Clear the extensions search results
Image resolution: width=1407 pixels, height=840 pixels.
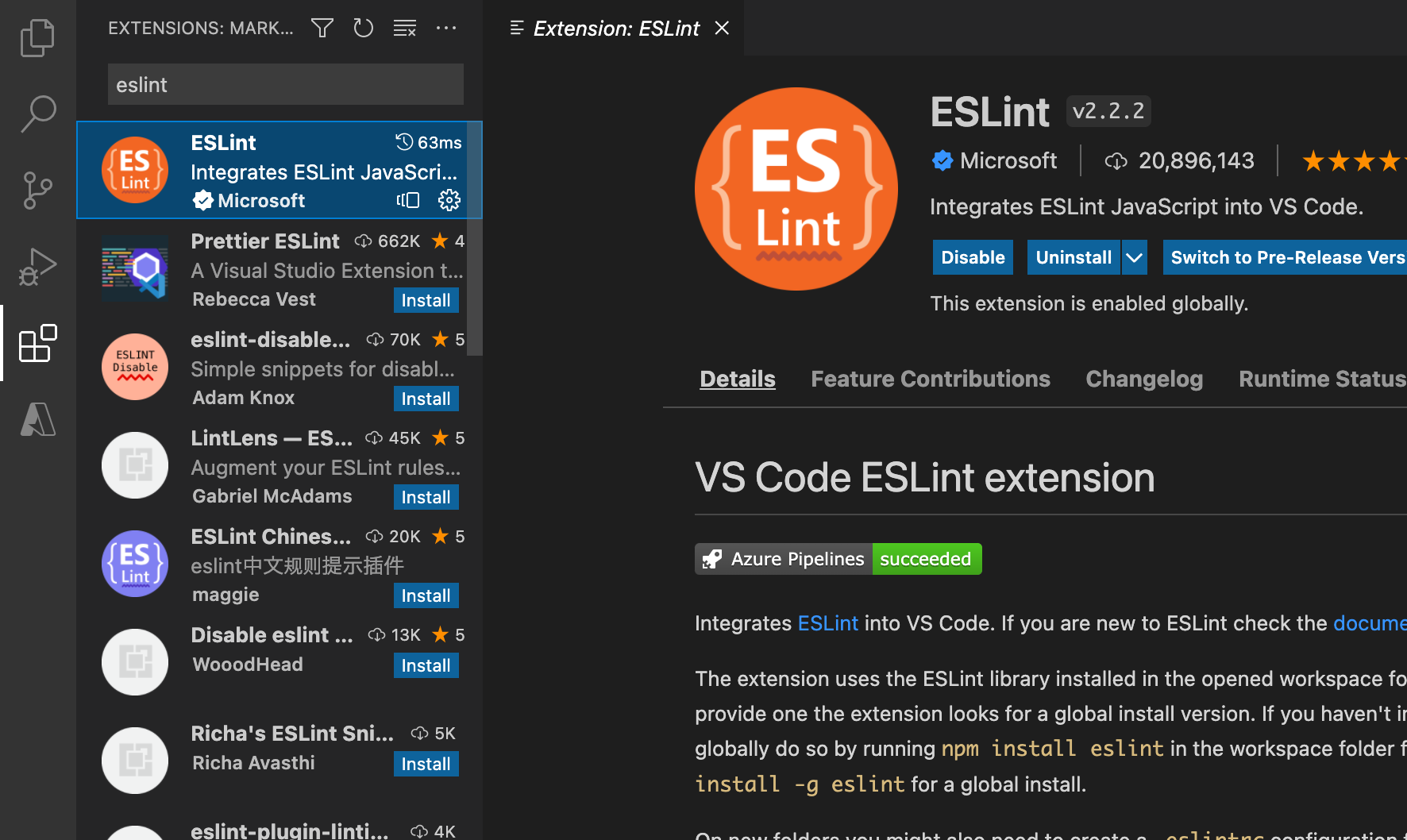[404, 28]
